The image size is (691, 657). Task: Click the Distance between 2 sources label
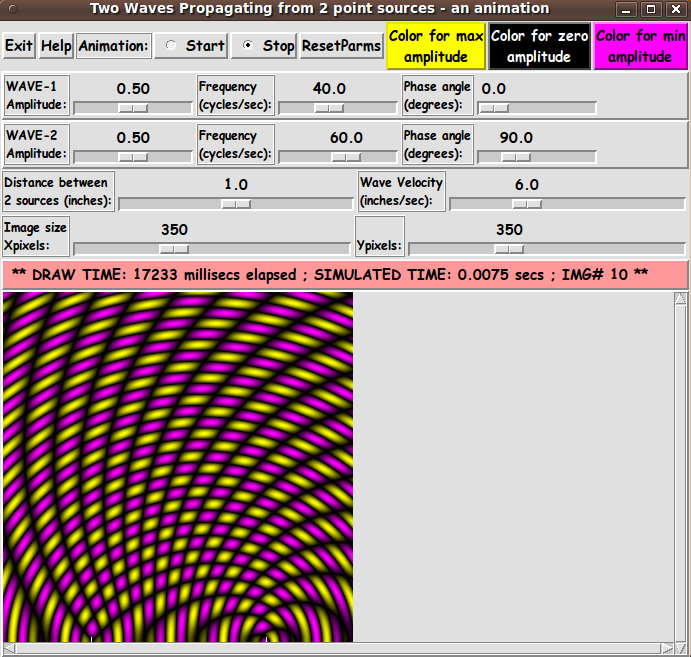click(x=58, y=191)
